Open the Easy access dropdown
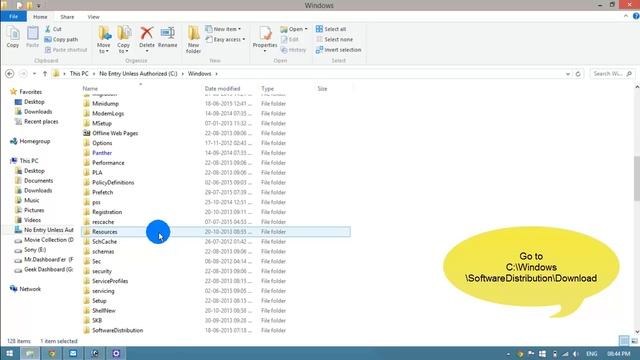The width and height of the screenshot is (640, 360). coord(225,40)
